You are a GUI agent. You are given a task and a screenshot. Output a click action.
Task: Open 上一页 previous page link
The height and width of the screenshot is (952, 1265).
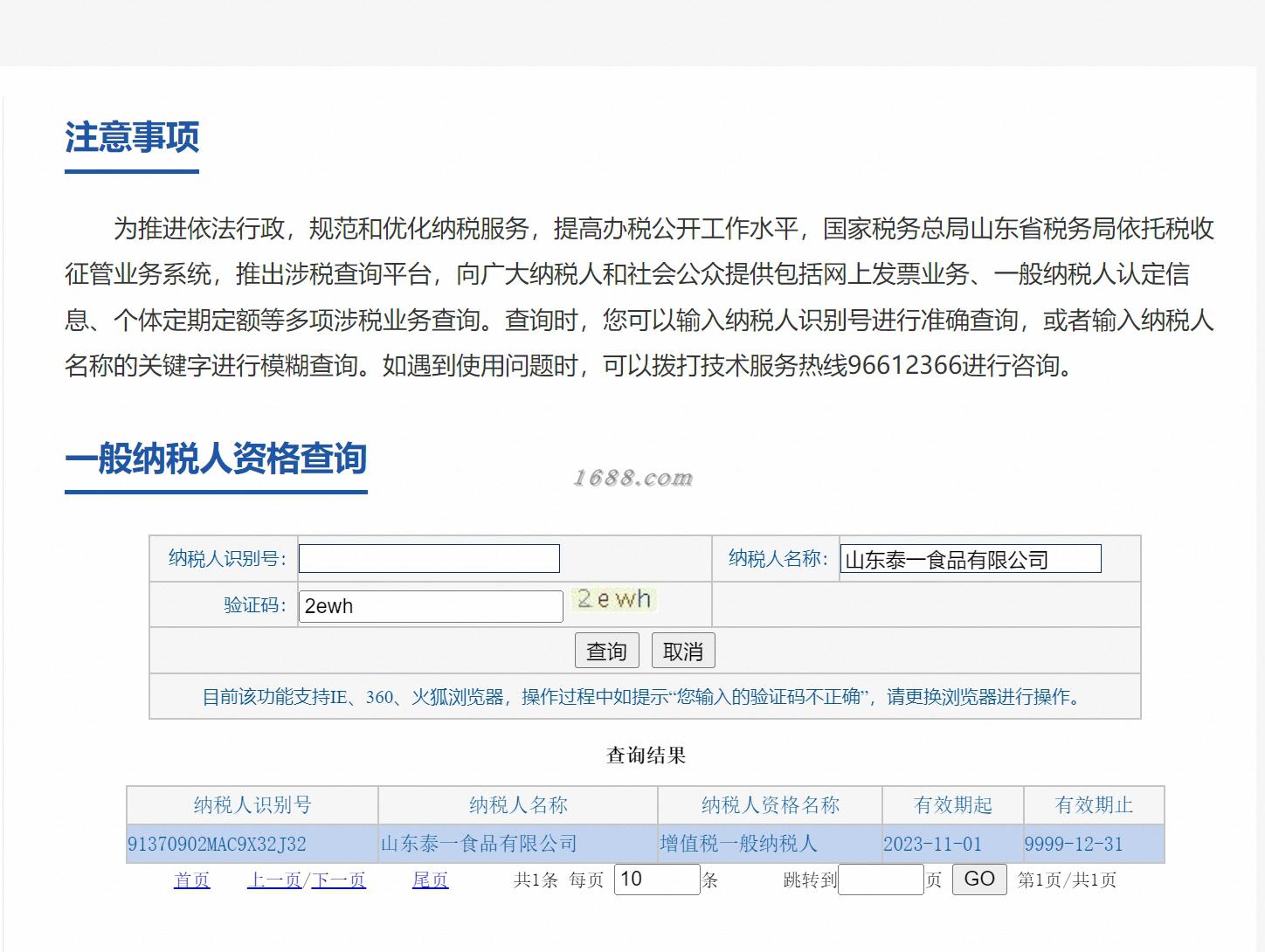click(x=274, y=880)
